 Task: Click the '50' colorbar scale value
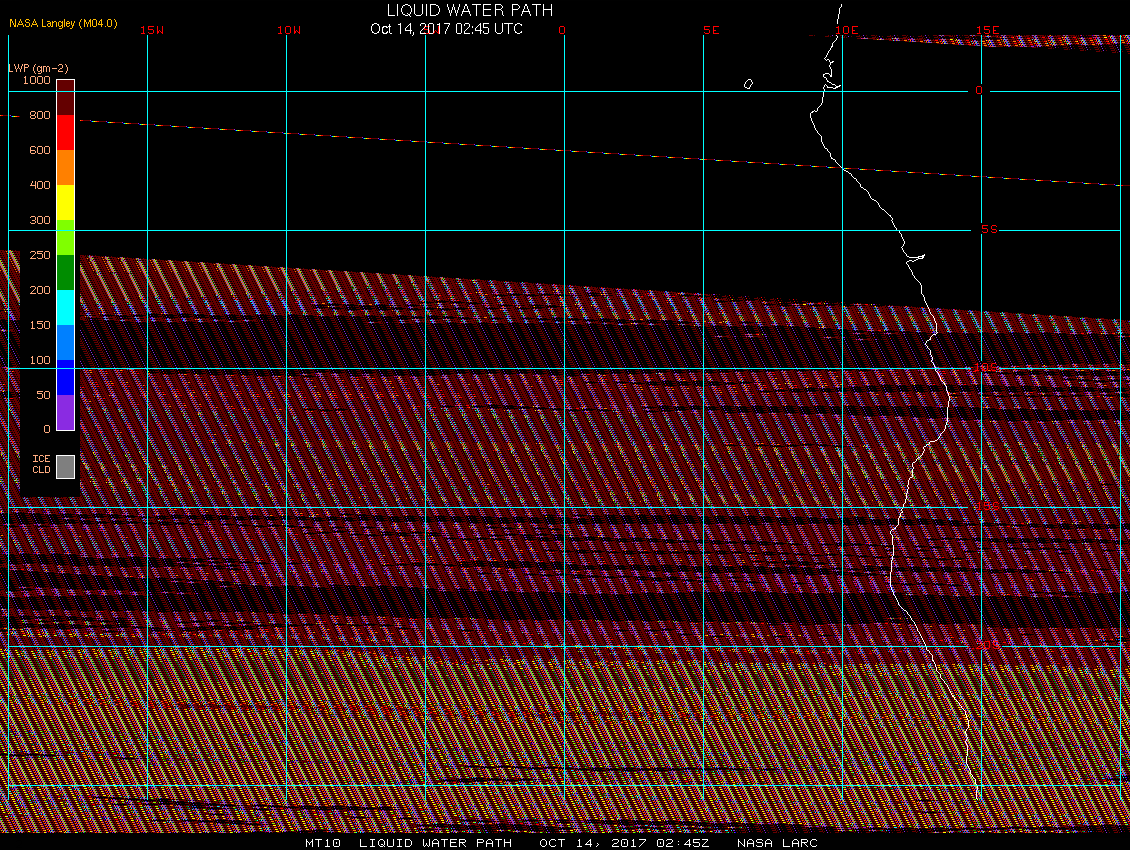(43, 395)
